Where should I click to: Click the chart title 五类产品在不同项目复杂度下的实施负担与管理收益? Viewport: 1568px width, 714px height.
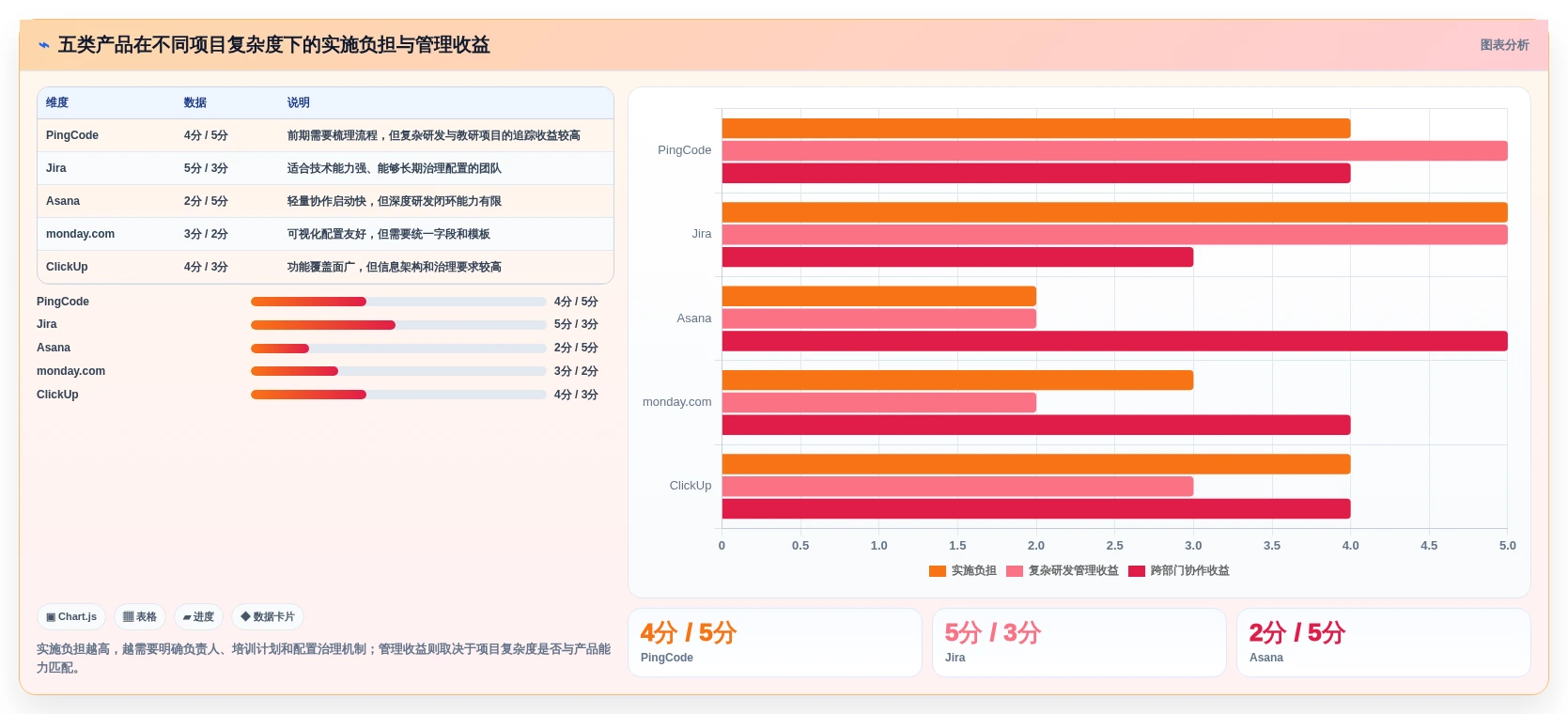click(274, 45)
